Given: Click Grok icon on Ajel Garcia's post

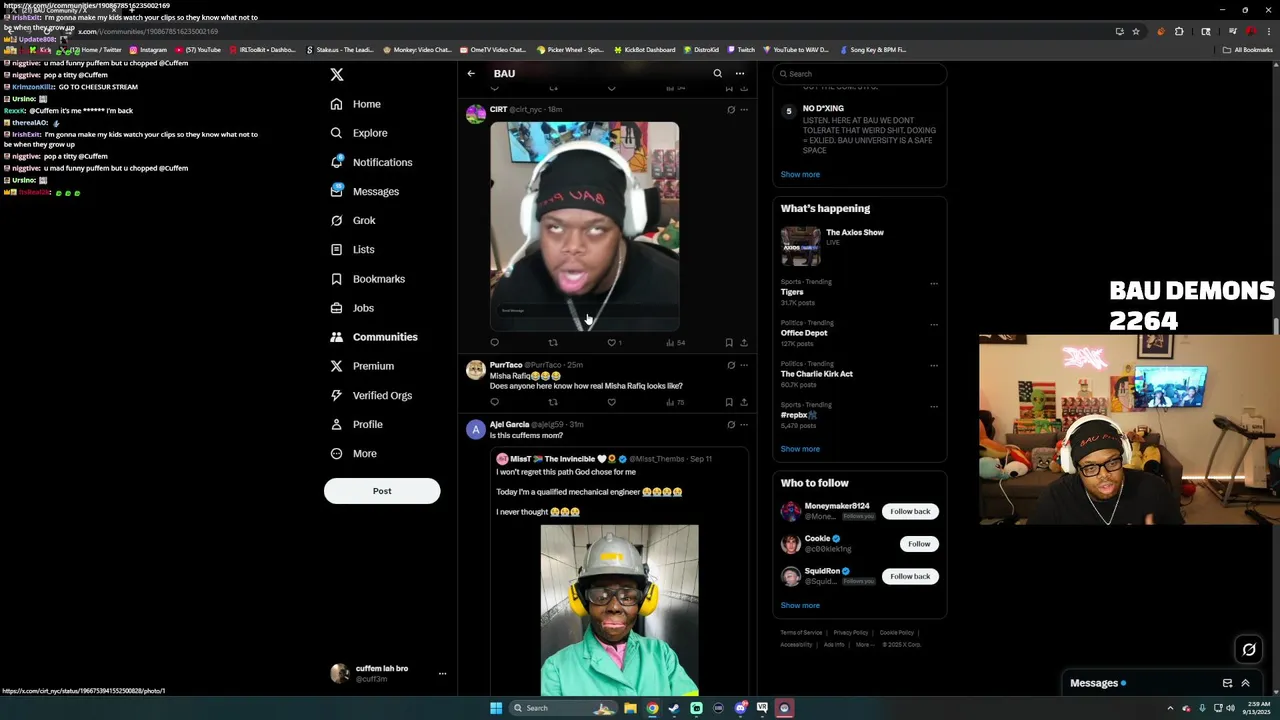Looking at the screenshot, I should 731,425.
